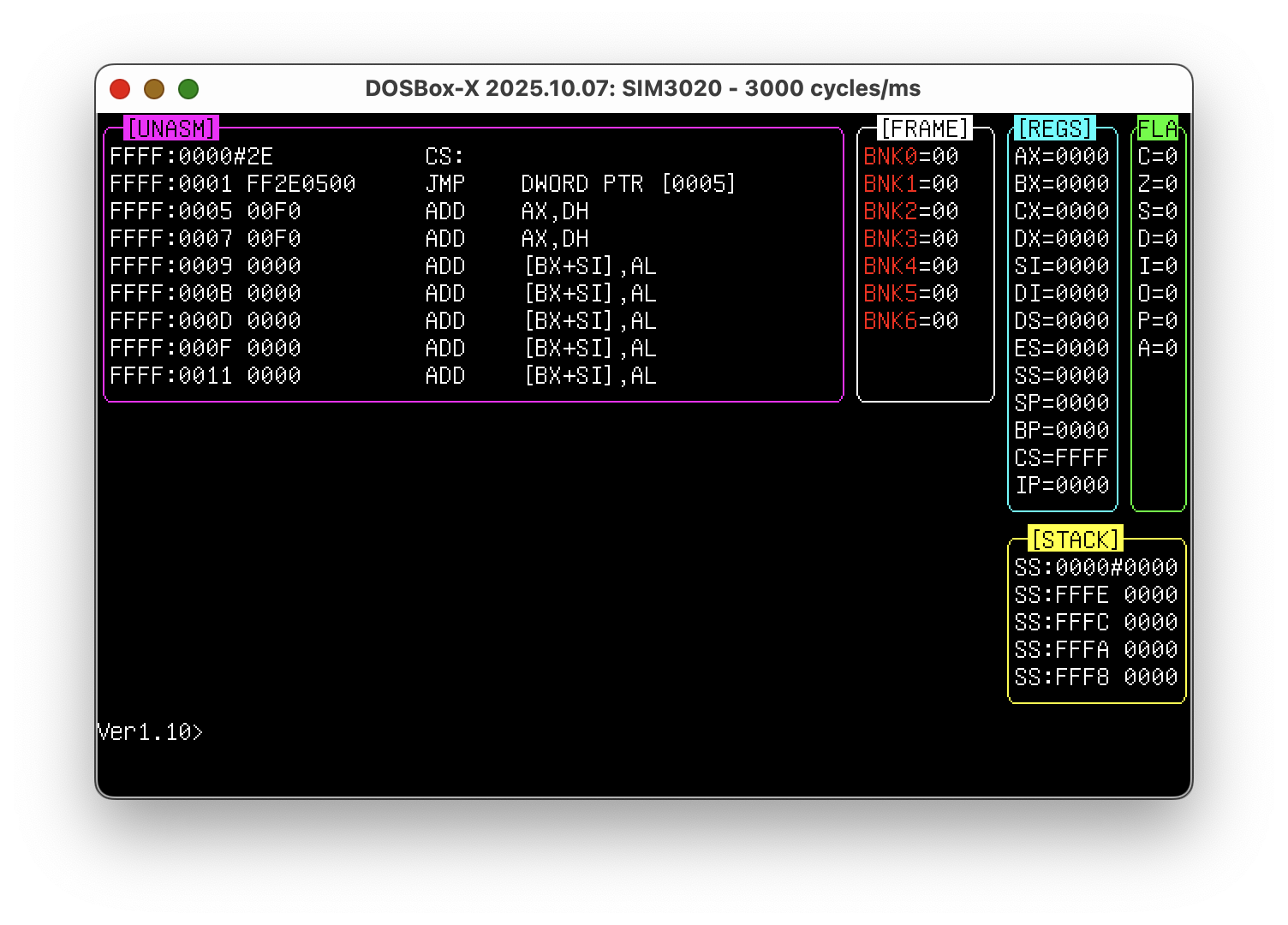The height and width of the screenshot is (925, 1288).
Task: Select the BNK0=00 frame entry
Action: (x=910, y=157)
